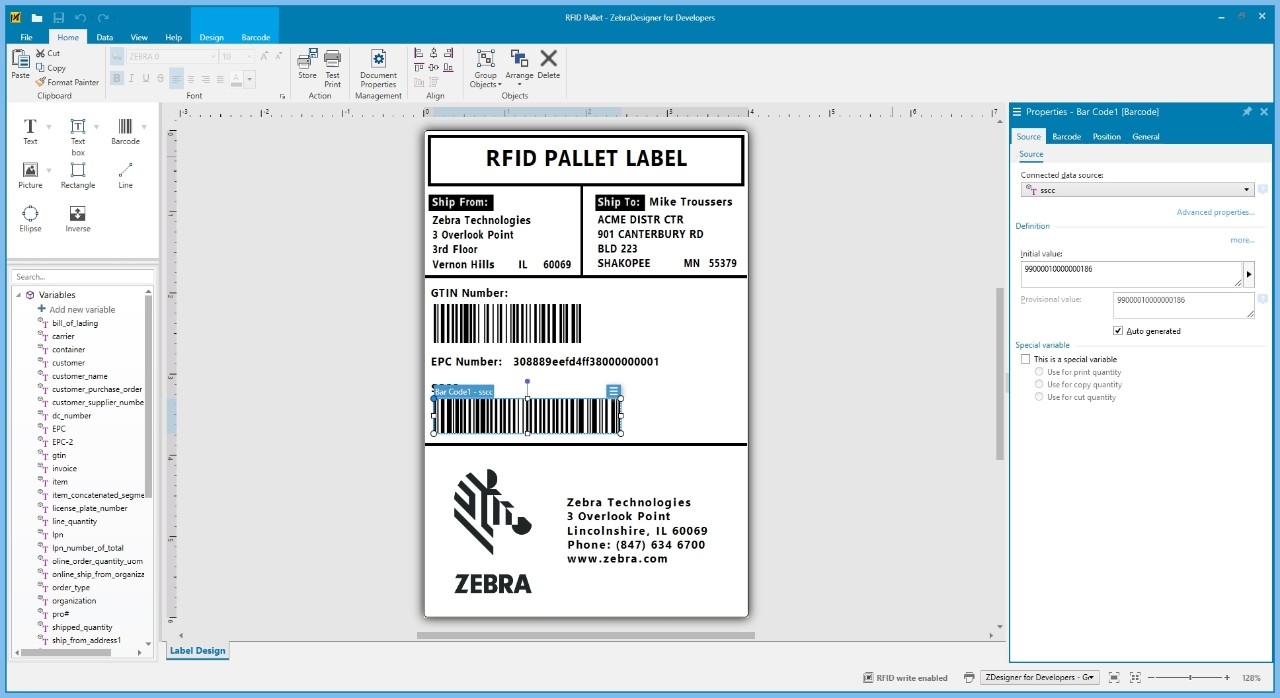Select the Inverse object tool
The height and width of the screenshot is (698, 1280).
pos(78,216)
